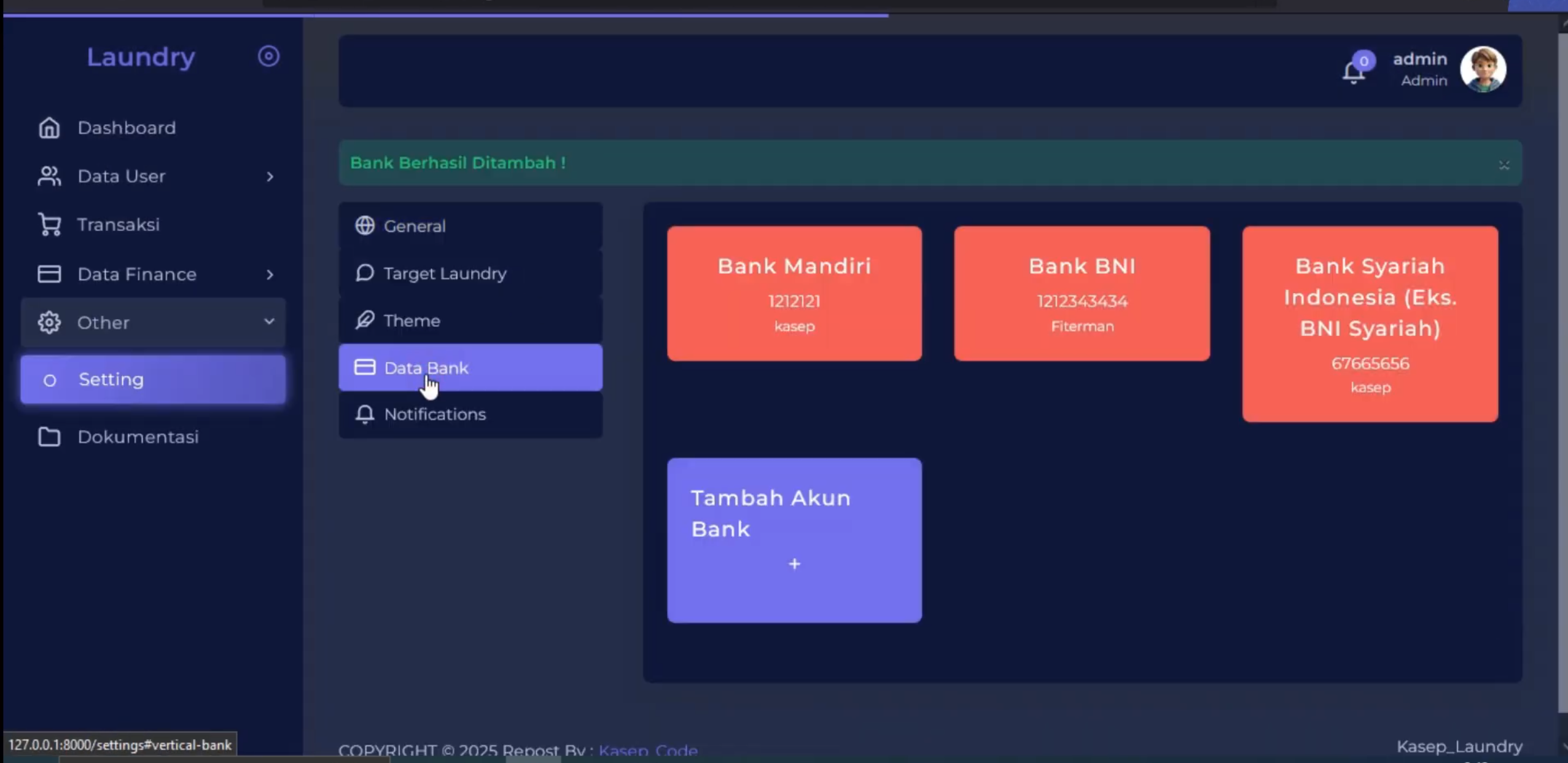
Task: Click the Bank Berhasil Ditambah message text
Action: tap(458, 163)
